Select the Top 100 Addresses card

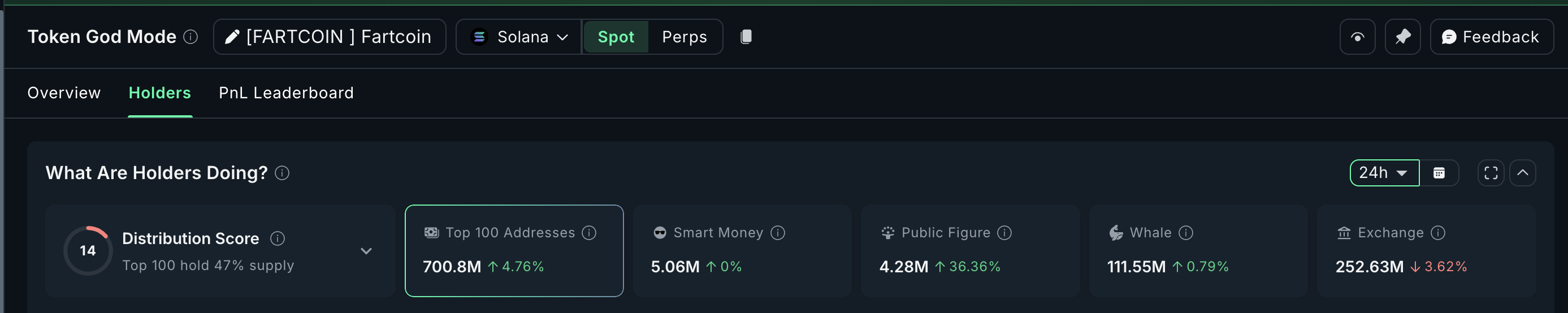[x=514, y=251]
